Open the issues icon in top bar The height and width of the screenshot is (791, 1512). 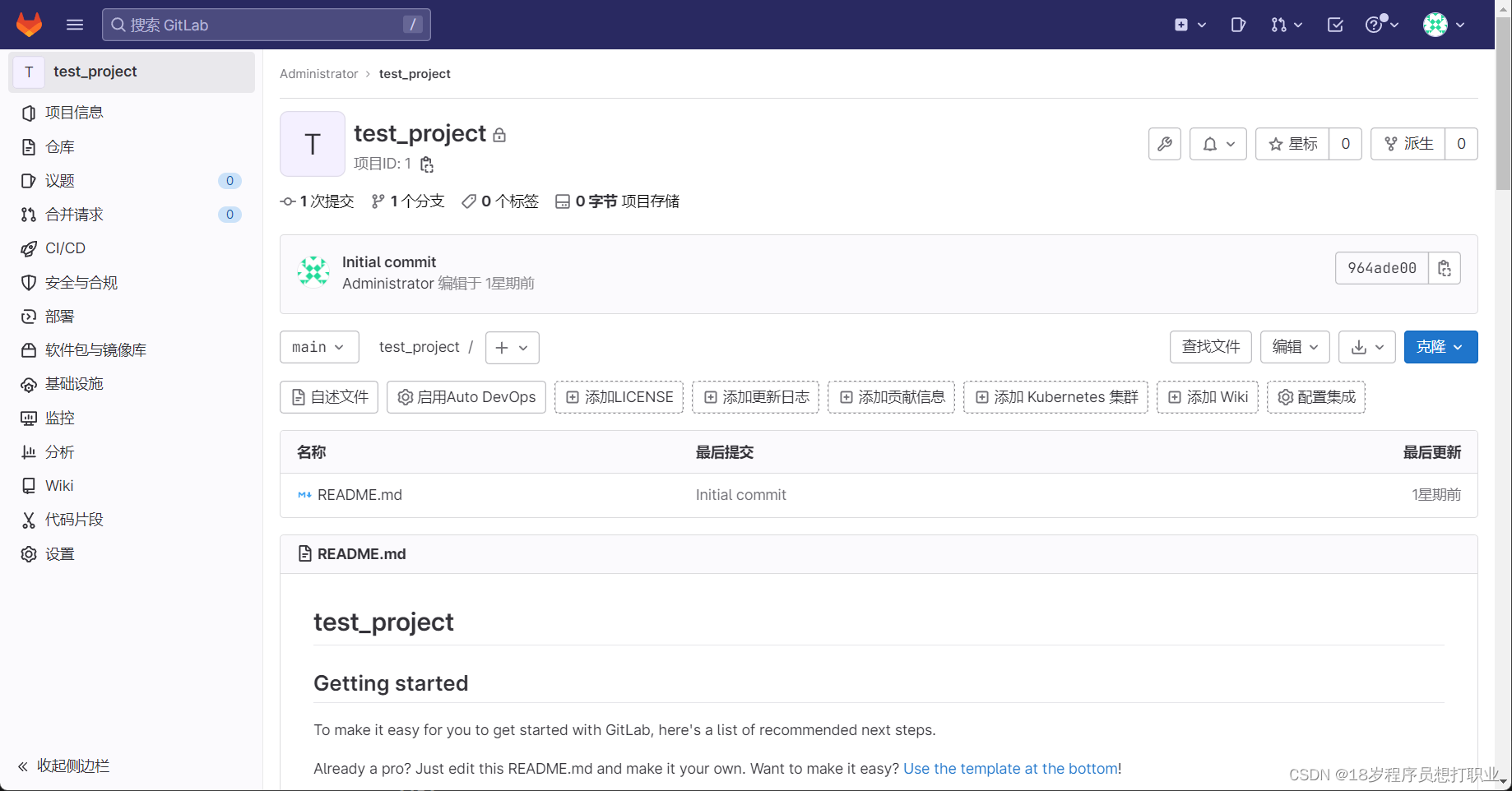click(x=1238, y=25)
